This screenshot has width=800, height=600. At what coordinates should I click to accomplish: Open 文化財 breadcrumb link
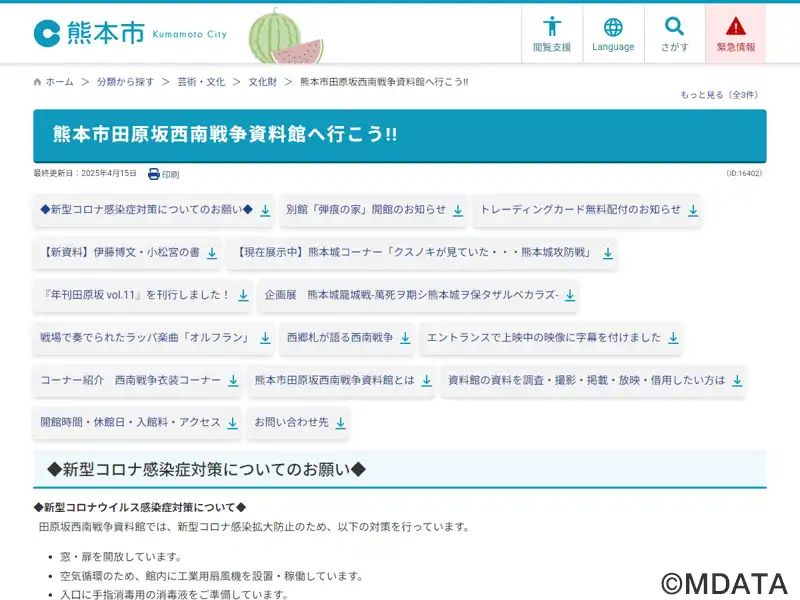pos(263,82)
